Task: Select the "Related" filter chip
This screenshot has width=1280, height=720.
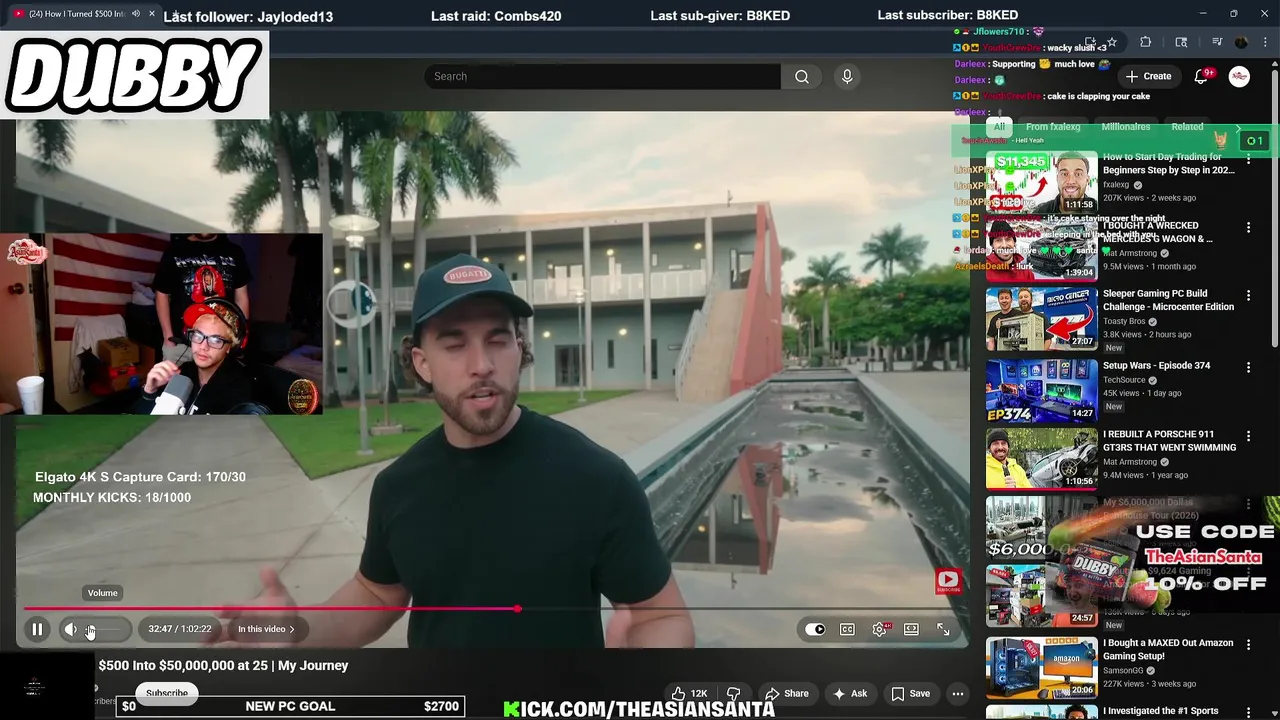Action: click(x=1187, y=127)
